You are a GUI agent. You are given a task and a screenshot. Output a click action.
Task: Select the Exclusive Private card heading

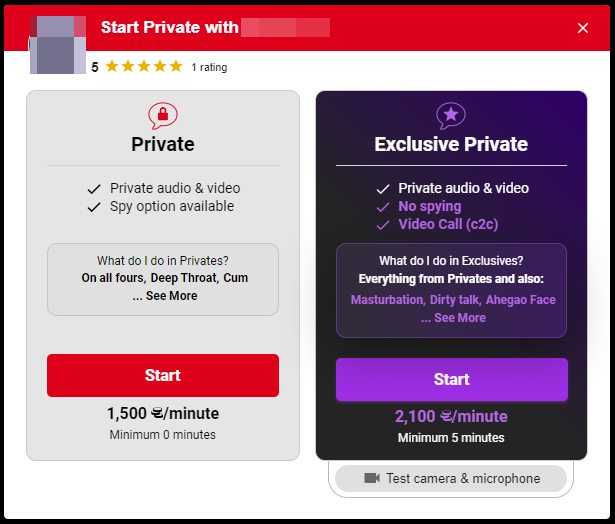[x=451, y=145]
